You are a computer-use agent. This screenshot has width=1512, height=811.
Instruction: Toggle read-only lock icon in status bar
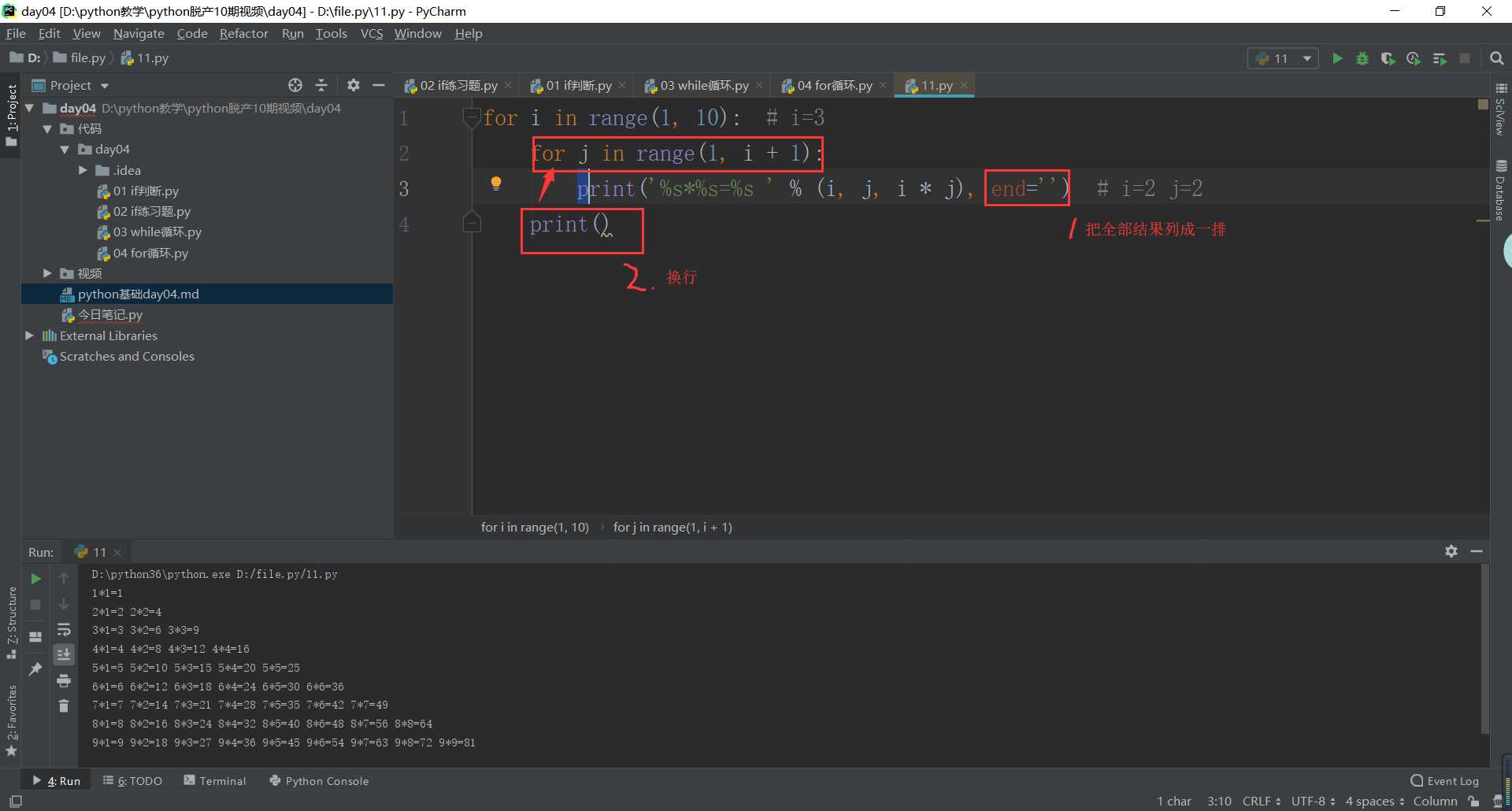coord(1473,801)
